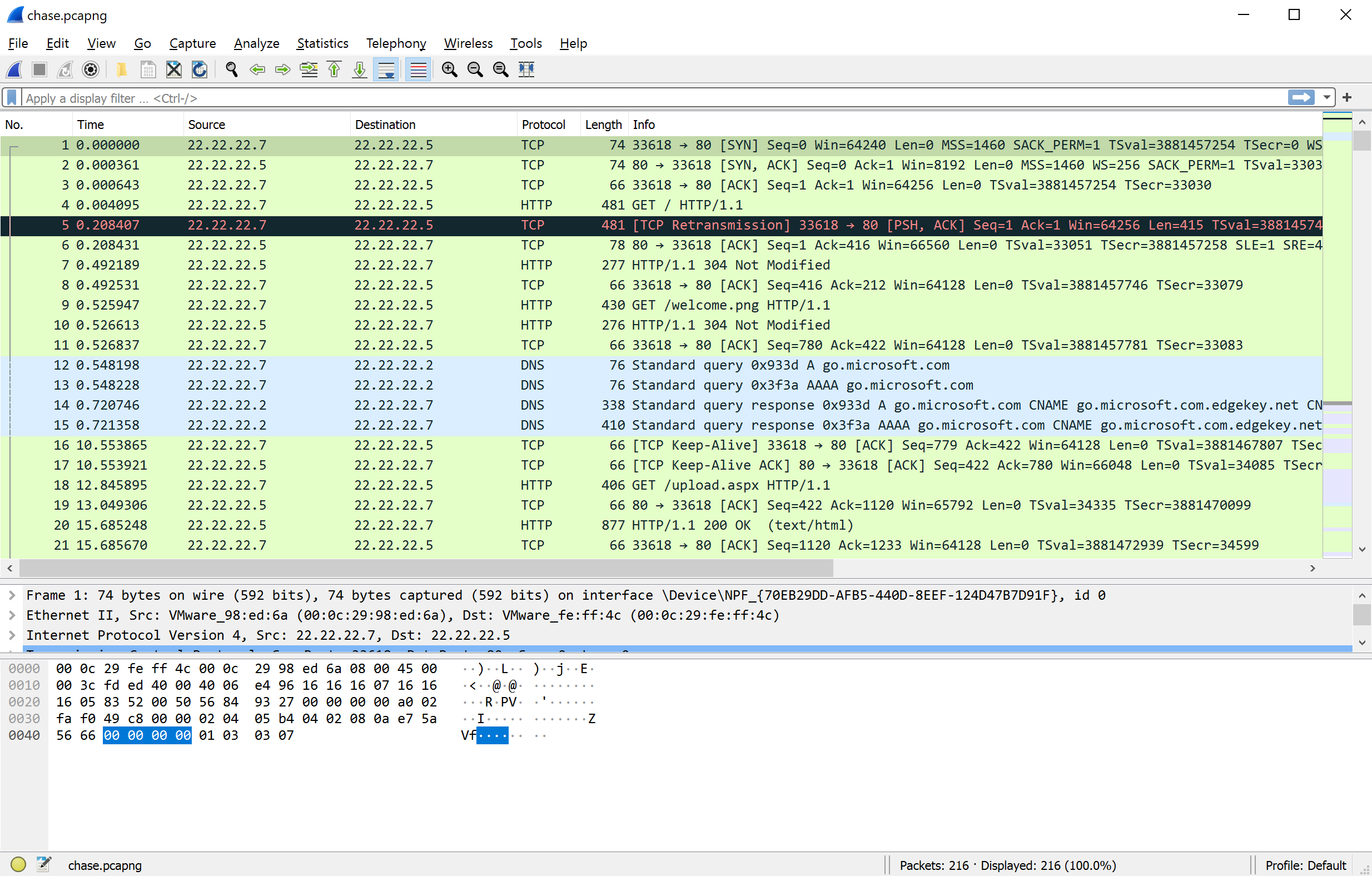This screenshot has height=876, width=1372.
Task: Open the Analyze menu
Action: [256, 43]
